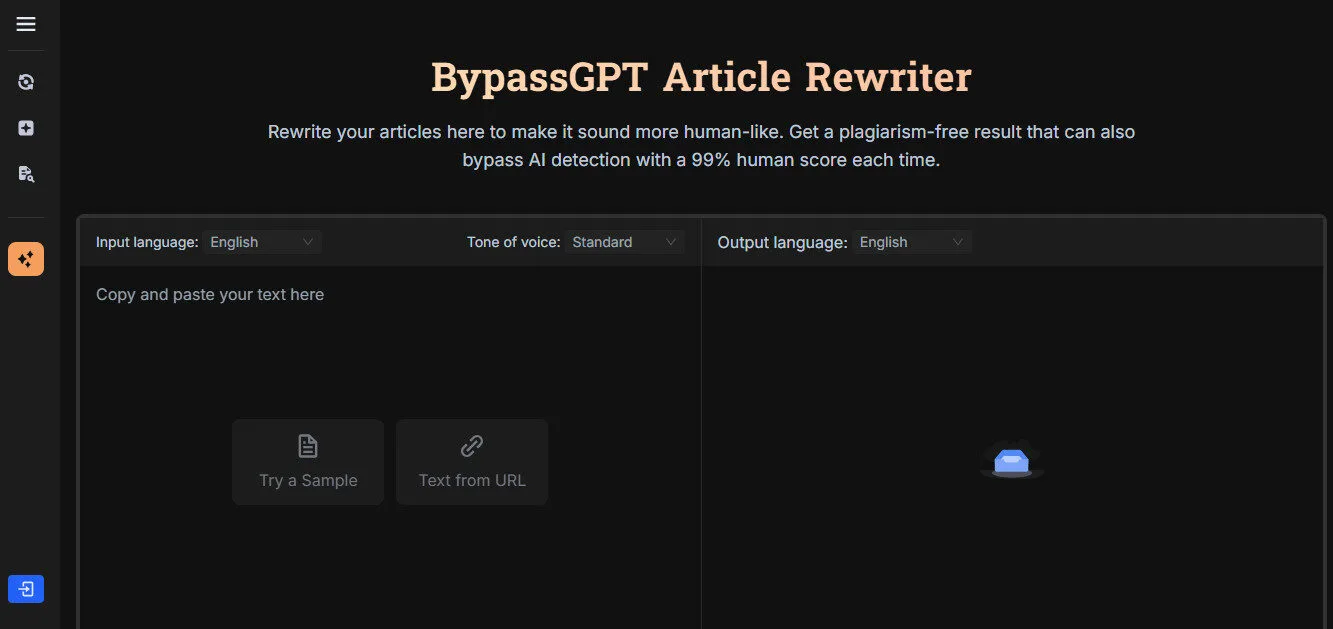Select the orange sparkles AI tool icon

[25, 258]
